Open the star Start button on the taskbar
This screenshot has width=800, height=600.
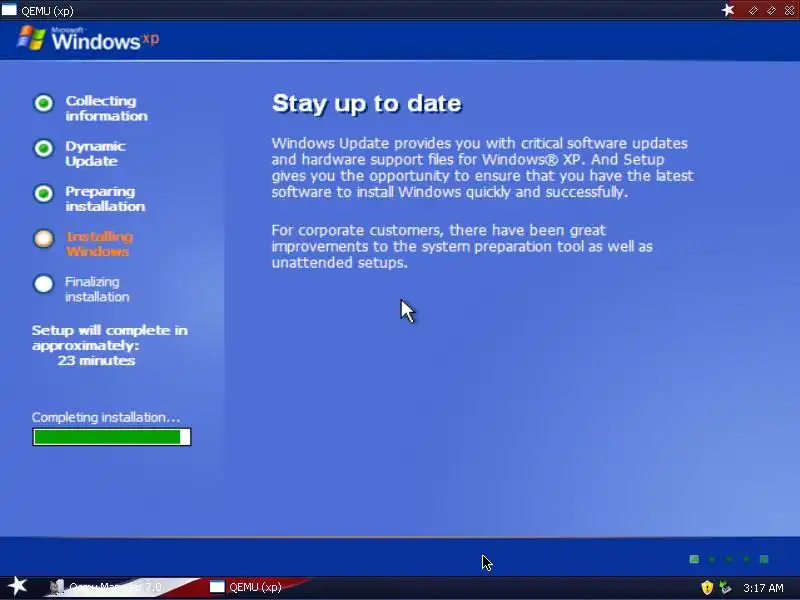click(x=17, y=586)
